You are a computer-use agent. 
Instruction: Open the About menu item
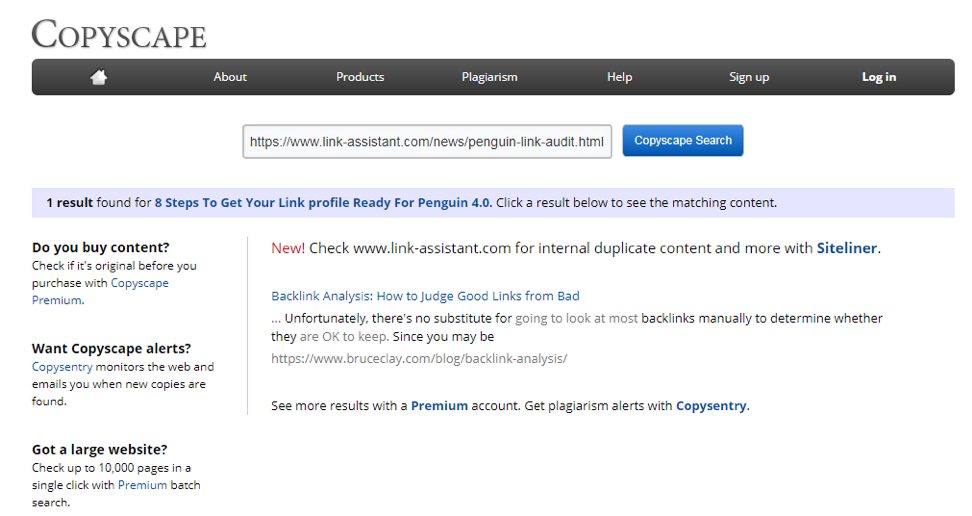coord(230,77)
